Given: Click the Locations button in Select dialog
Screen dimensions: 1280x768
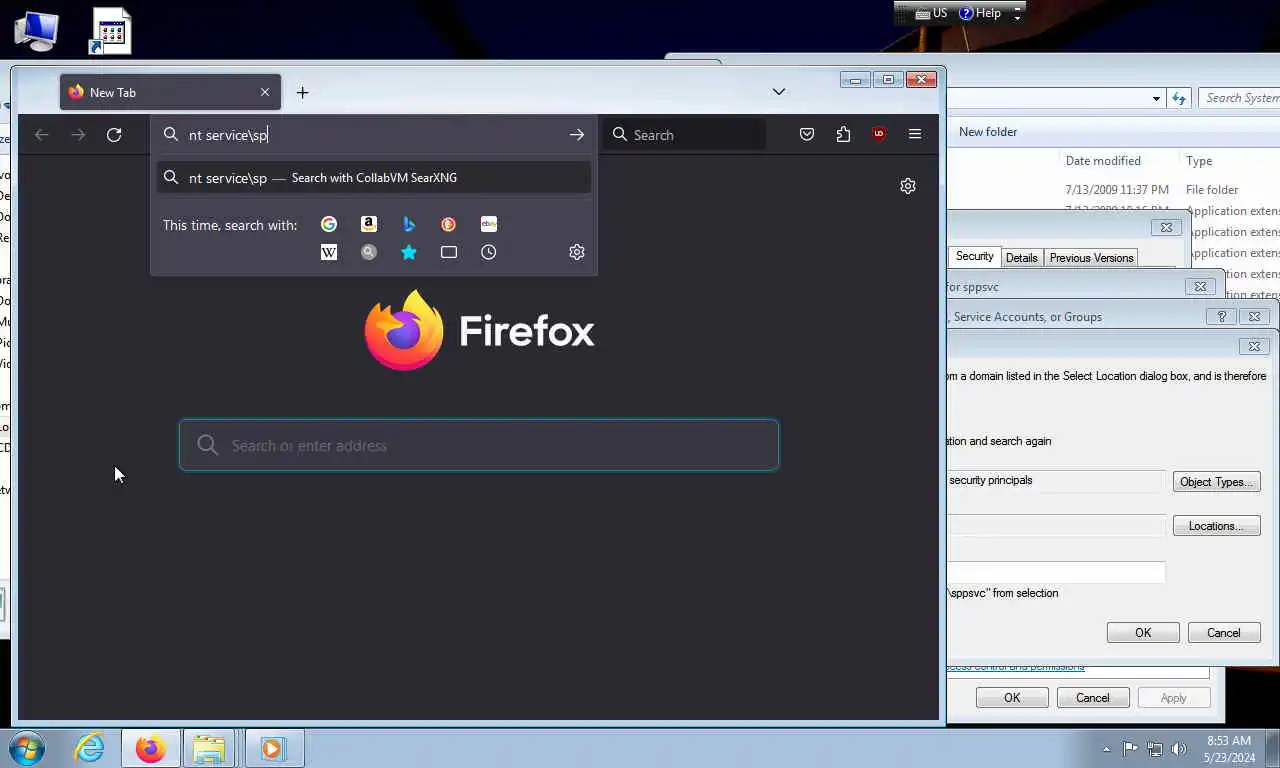Looking at the screenshot, I should tap(1216, 526).
